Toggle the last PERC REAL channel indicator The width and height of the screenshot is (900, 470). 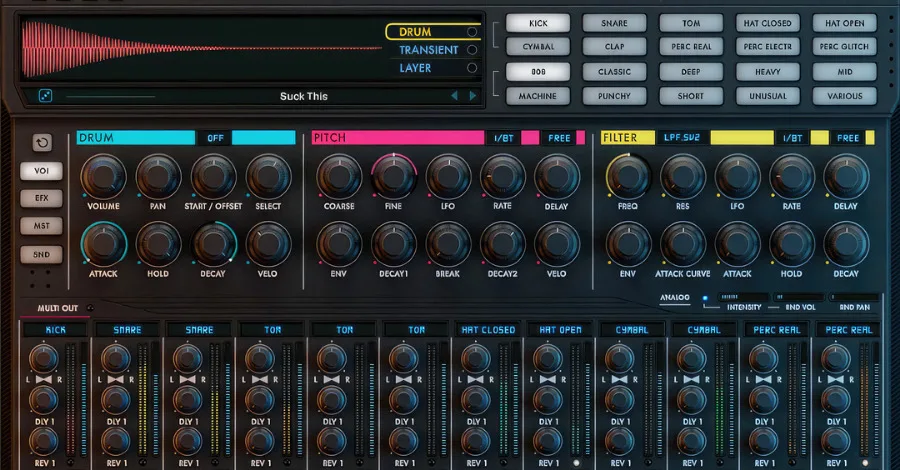pos(864,463)
